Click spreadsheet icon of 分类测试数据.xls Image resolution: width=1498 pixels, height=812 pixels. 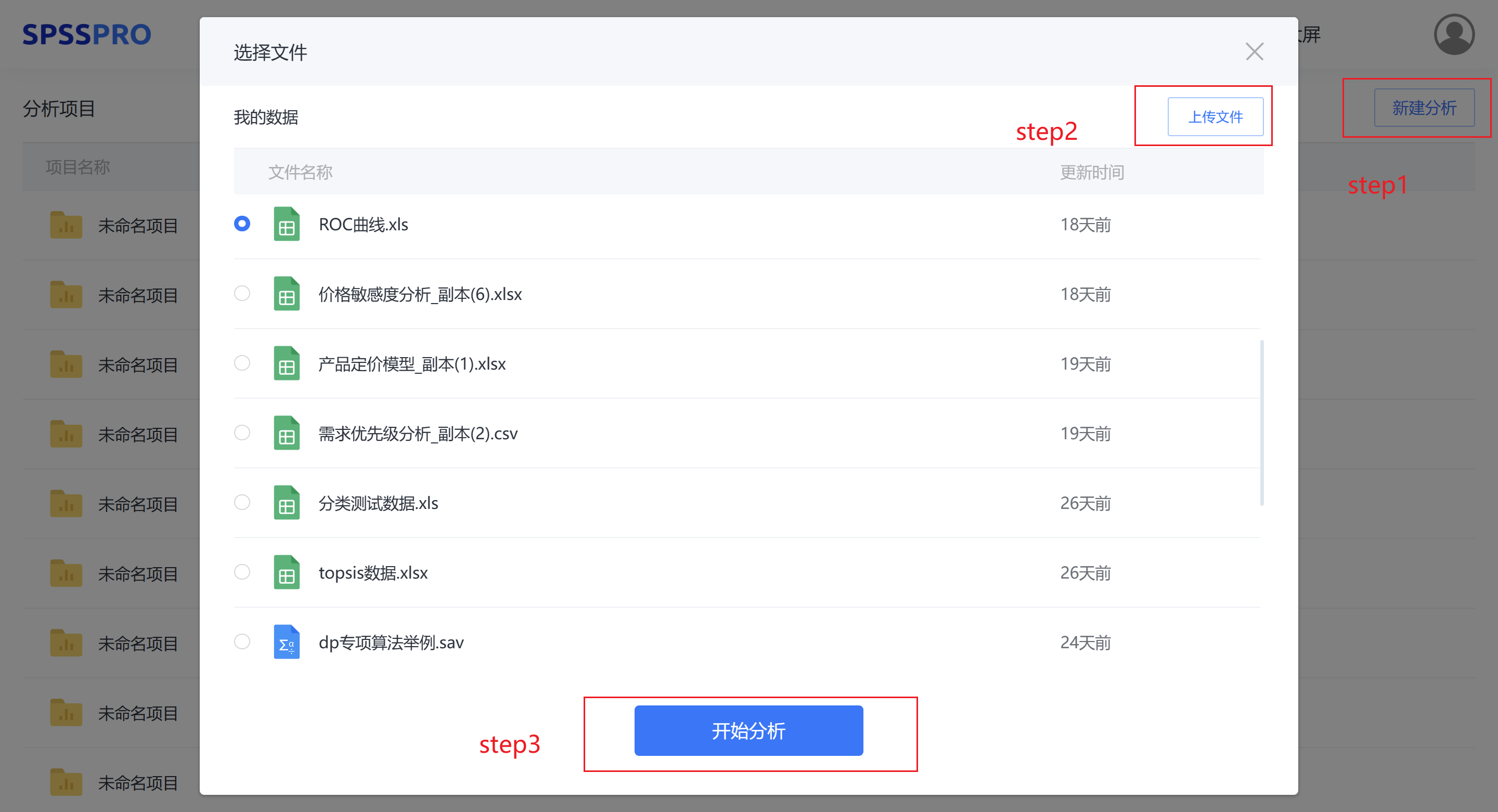point(287,503)
